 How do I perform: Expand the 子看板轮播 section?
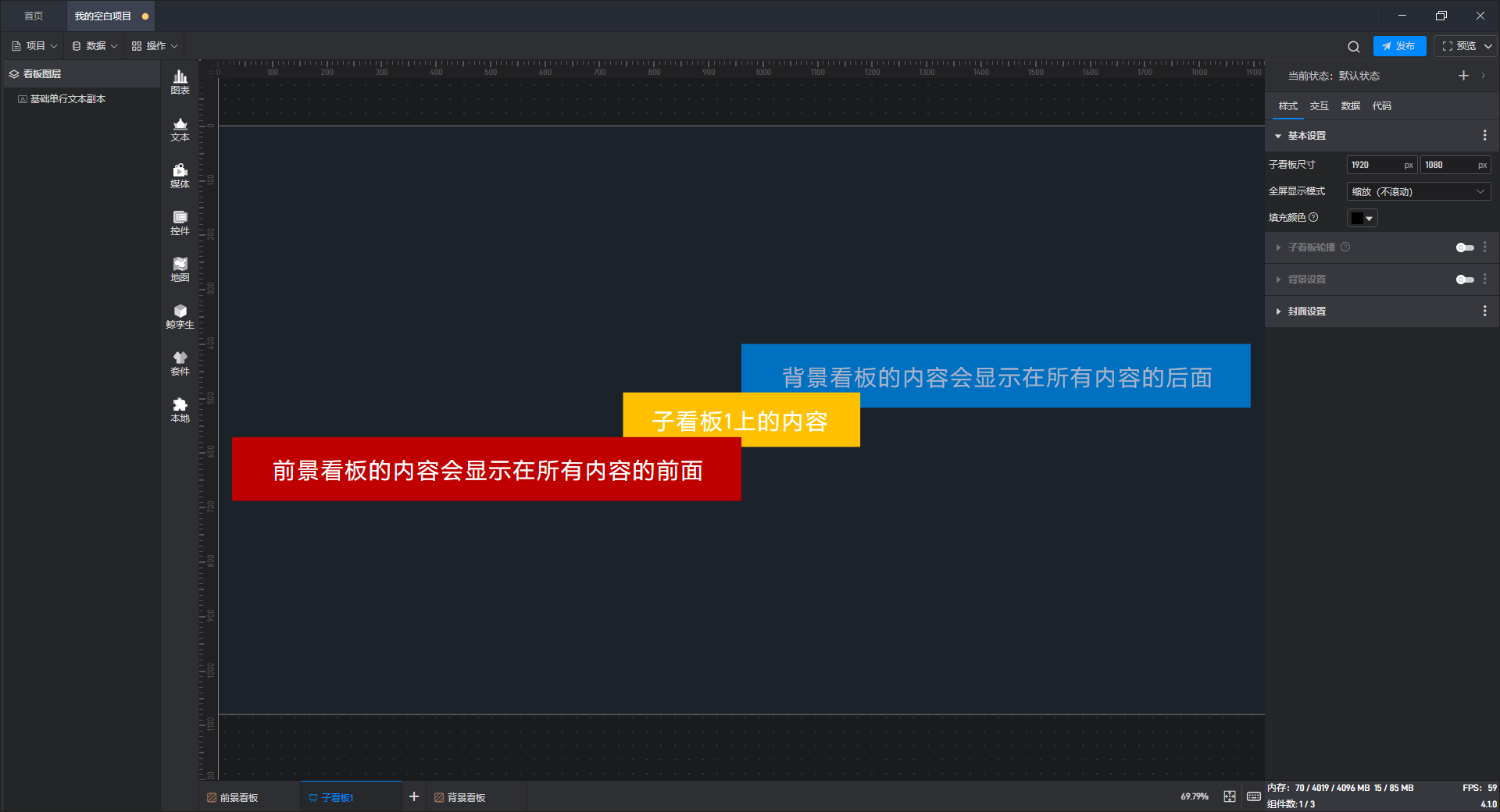[x=1278, y=248]
